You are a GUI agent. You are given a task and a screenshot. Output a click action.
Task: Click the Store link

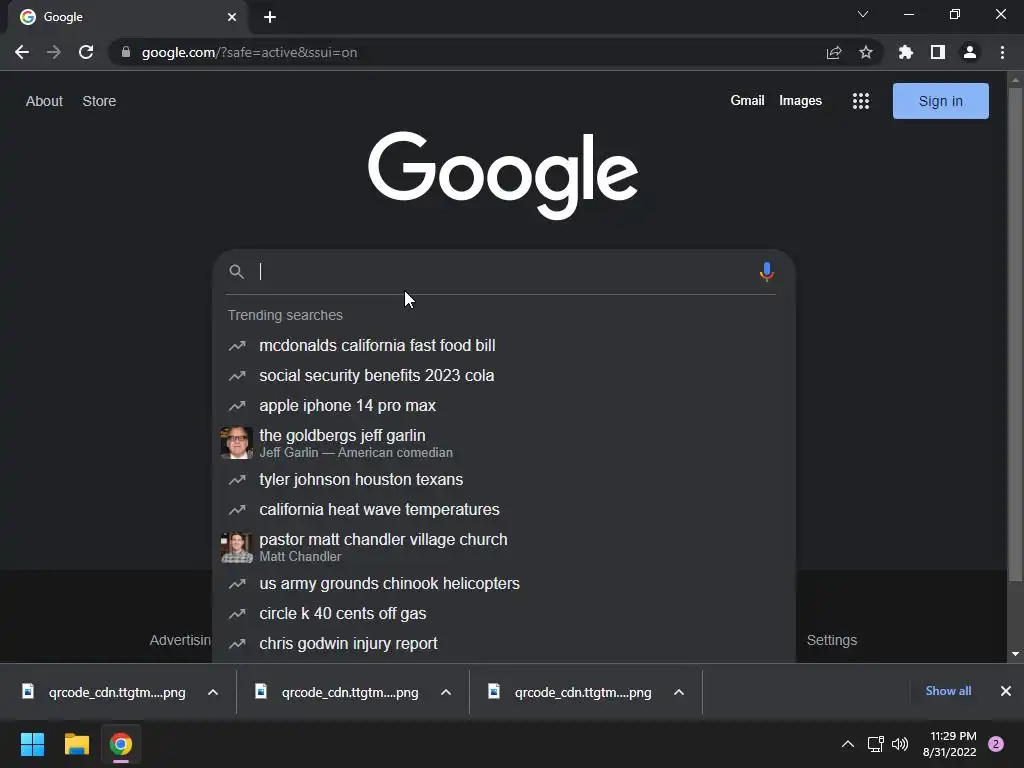[x=99, y=101]
